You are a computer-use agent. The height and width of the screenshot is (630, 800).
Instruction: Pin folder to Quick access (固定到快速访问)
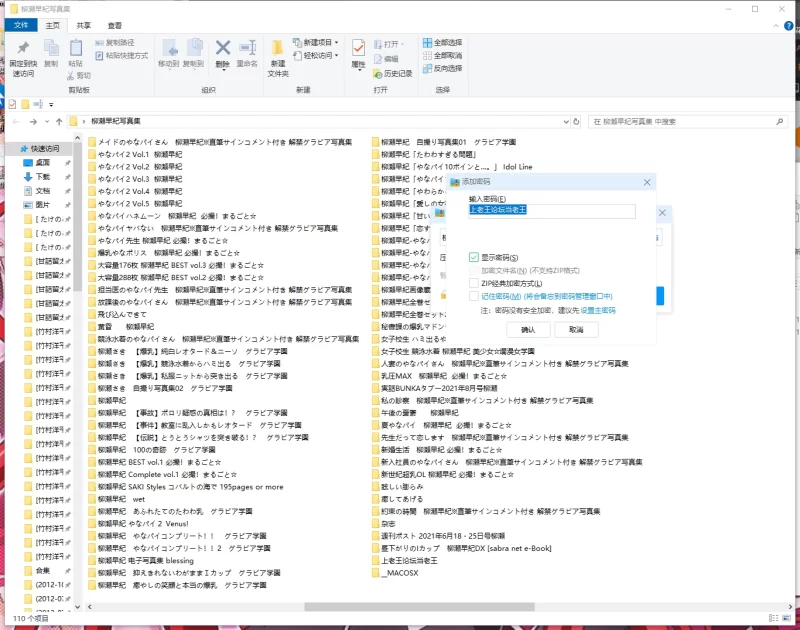(x=23, y=58)
